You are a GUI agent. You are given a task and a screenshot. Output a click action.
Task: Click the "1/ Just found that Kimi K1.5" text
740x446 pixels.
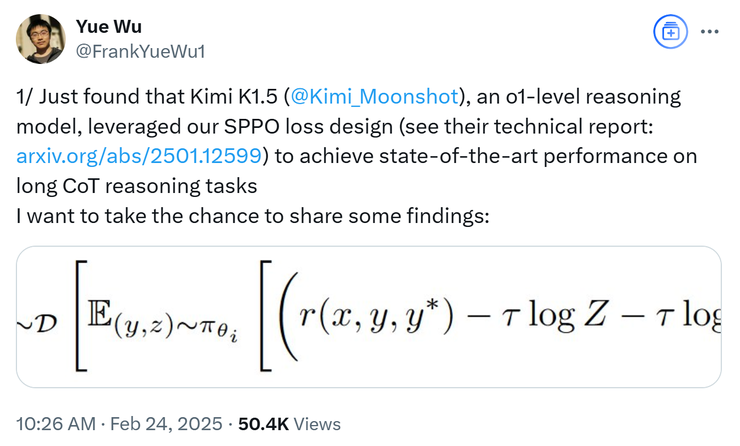point(148,98)
